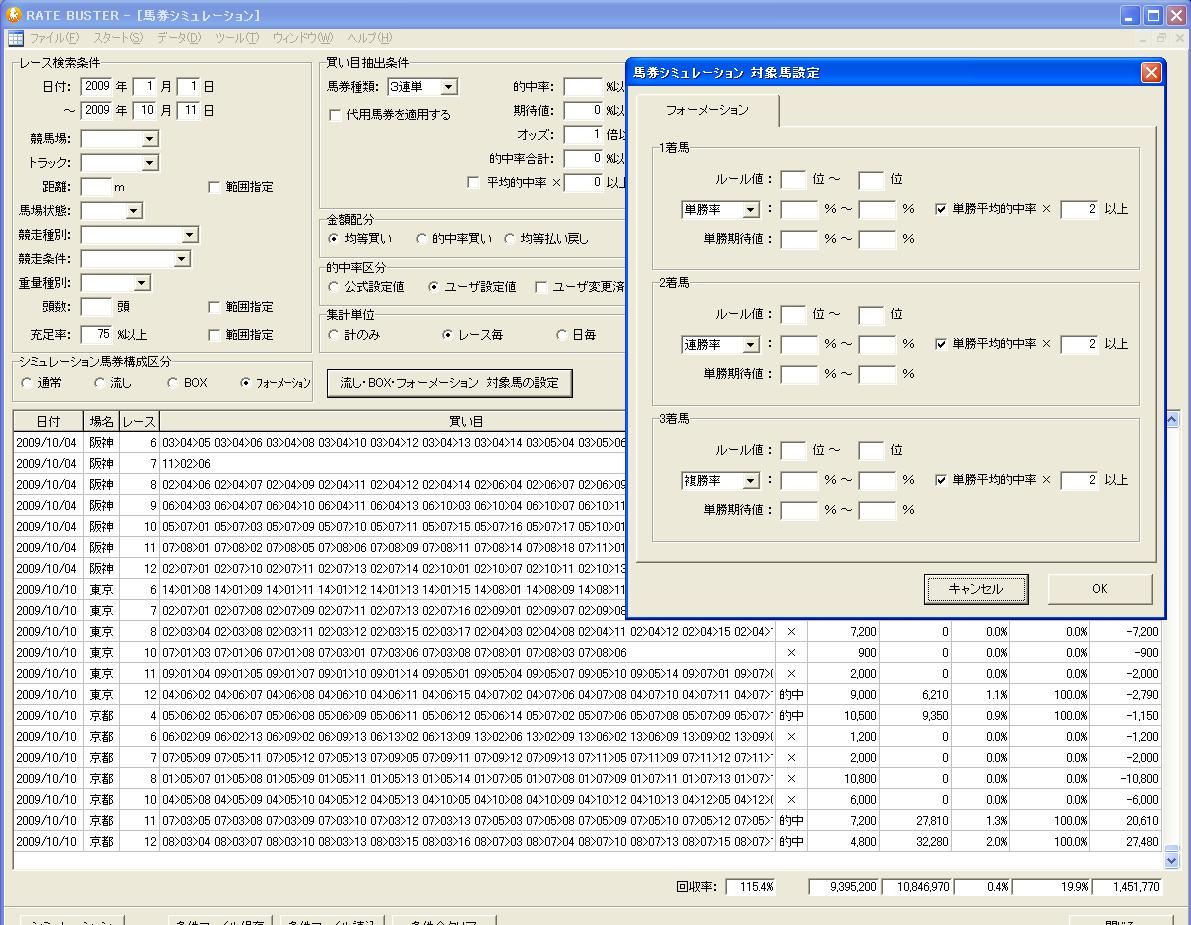This screenshot has height=925, width=1191.
Task: Select 均等払い戻し radio button
Action: click(x=510, y=238)
